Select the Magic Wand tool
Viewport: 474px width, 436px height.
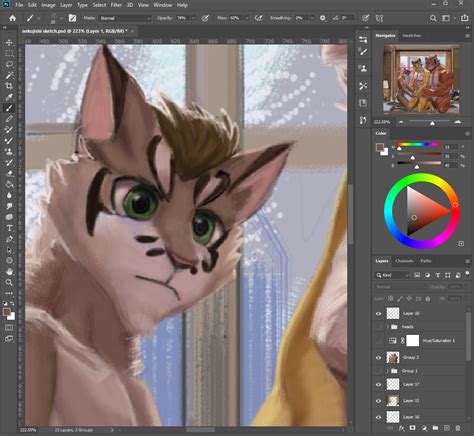(x=9, y=75)
